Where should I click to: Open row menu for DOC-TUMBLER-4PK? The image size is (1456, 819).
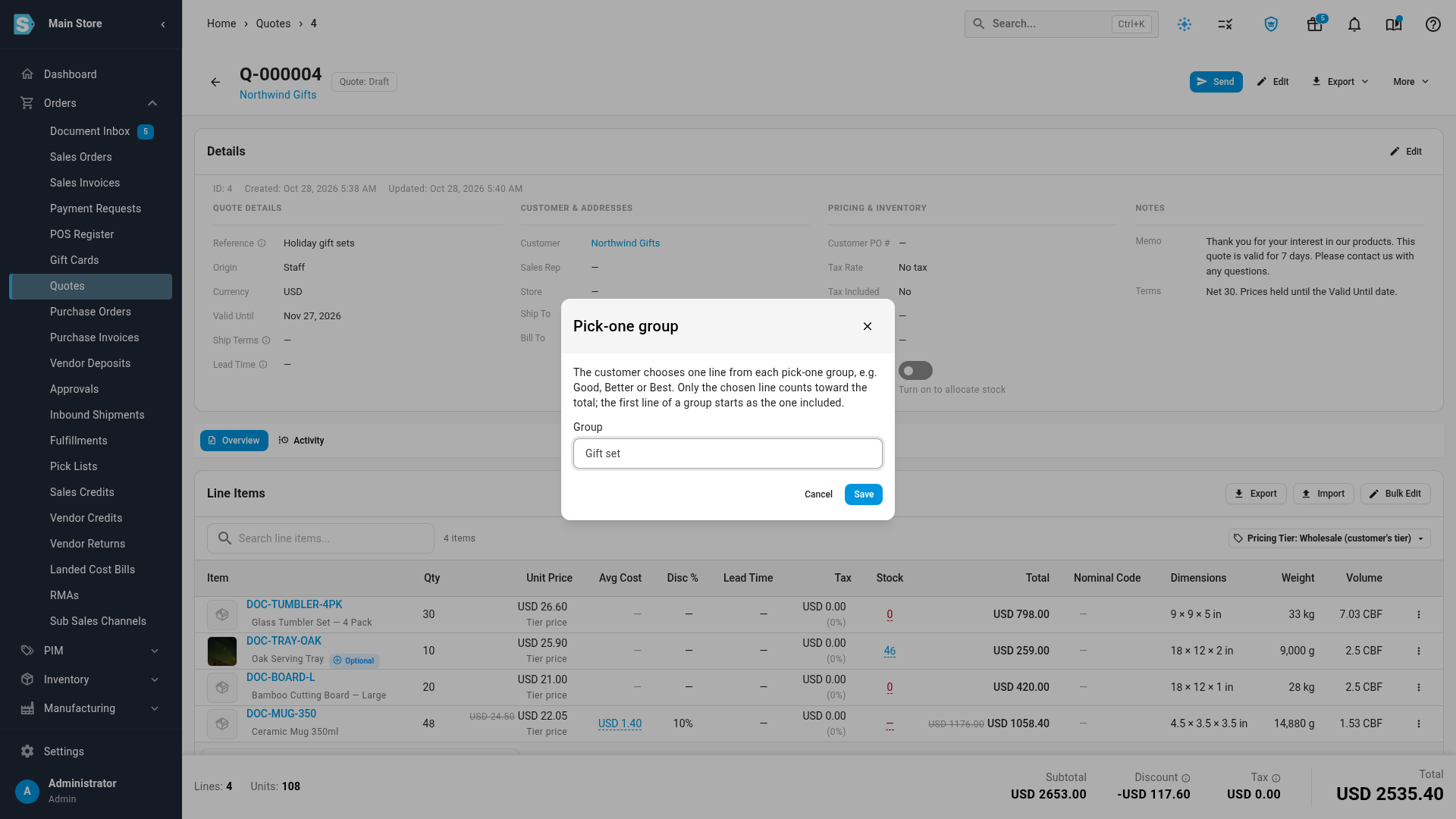pos(1419,615)
